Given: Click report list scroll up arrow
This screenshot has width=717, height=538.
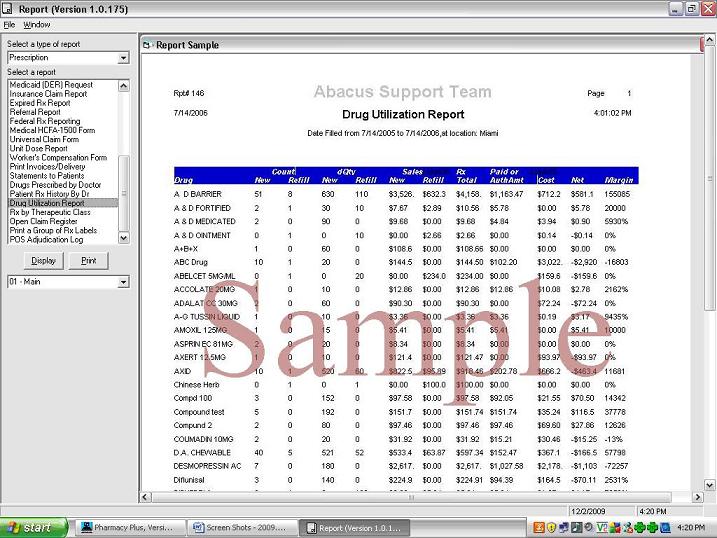Looking at the screenshot, I should coord(123,86).
